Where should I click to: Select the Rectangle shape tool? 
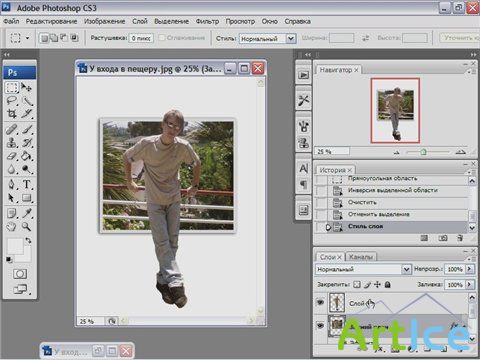coord(27,198)
